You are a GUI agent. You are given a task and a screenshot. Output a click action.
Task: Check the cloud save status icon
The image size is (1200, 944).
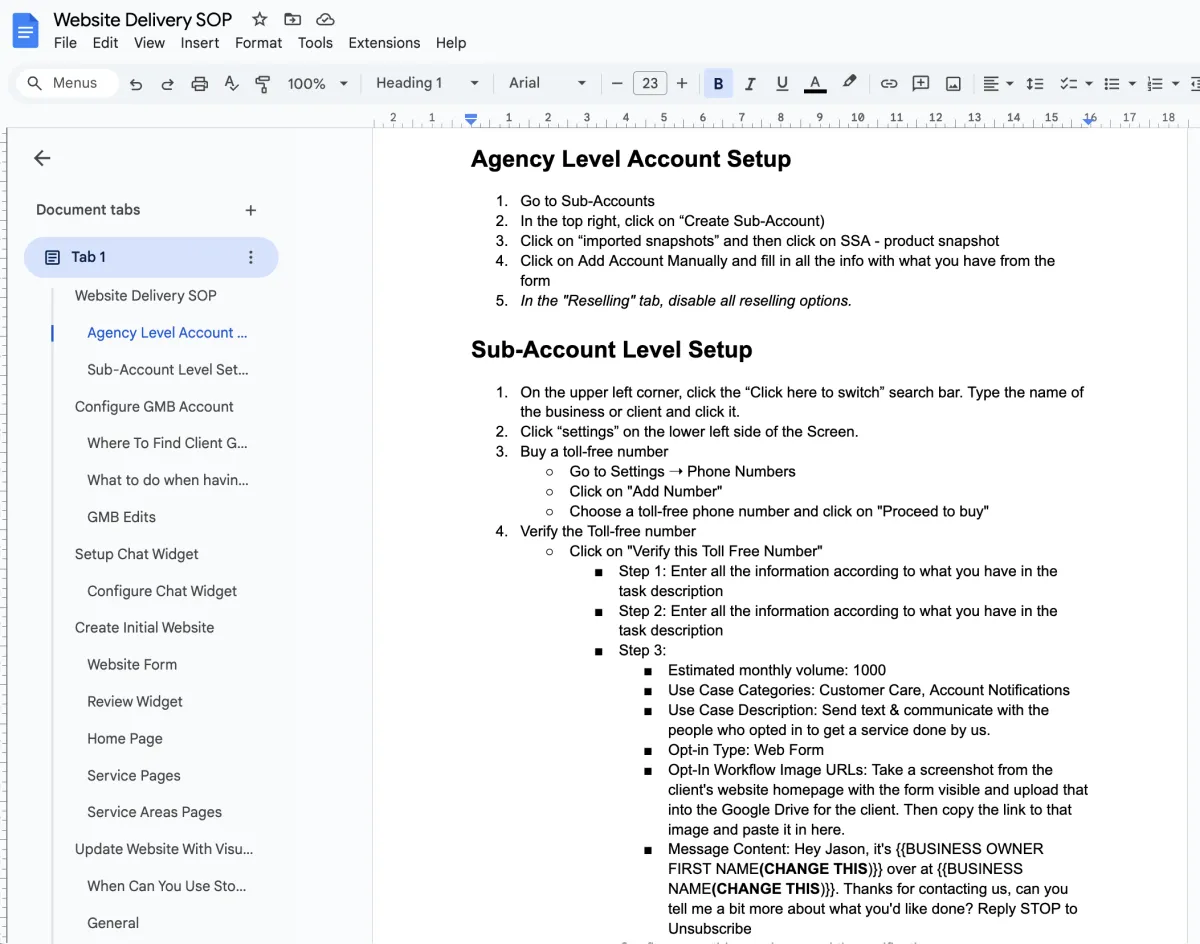[x=324, y=19]
